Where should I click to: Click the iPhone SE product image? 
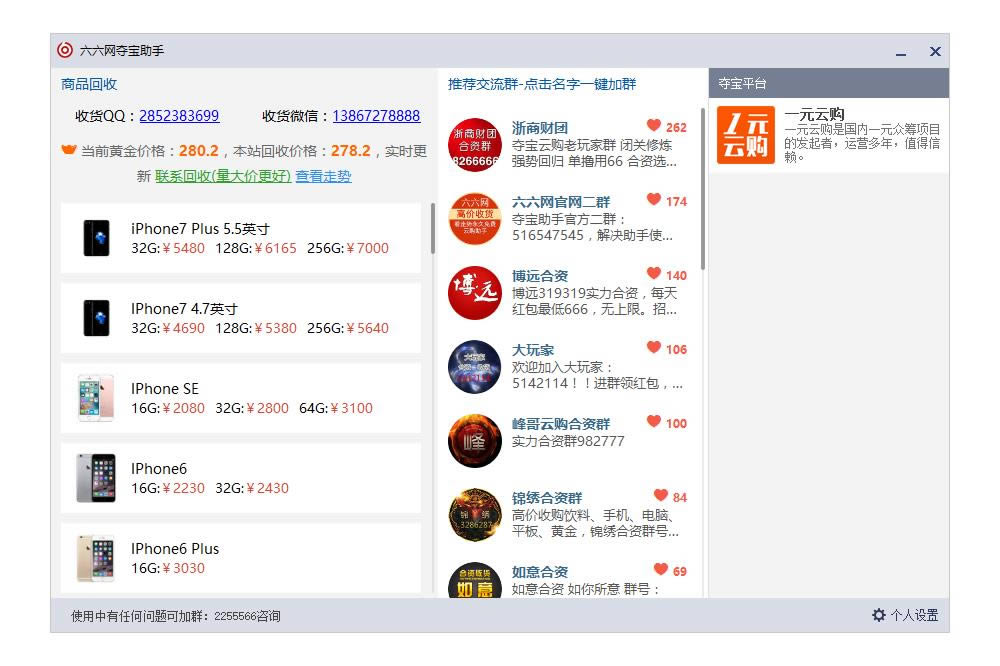click(x=96, y=398)
